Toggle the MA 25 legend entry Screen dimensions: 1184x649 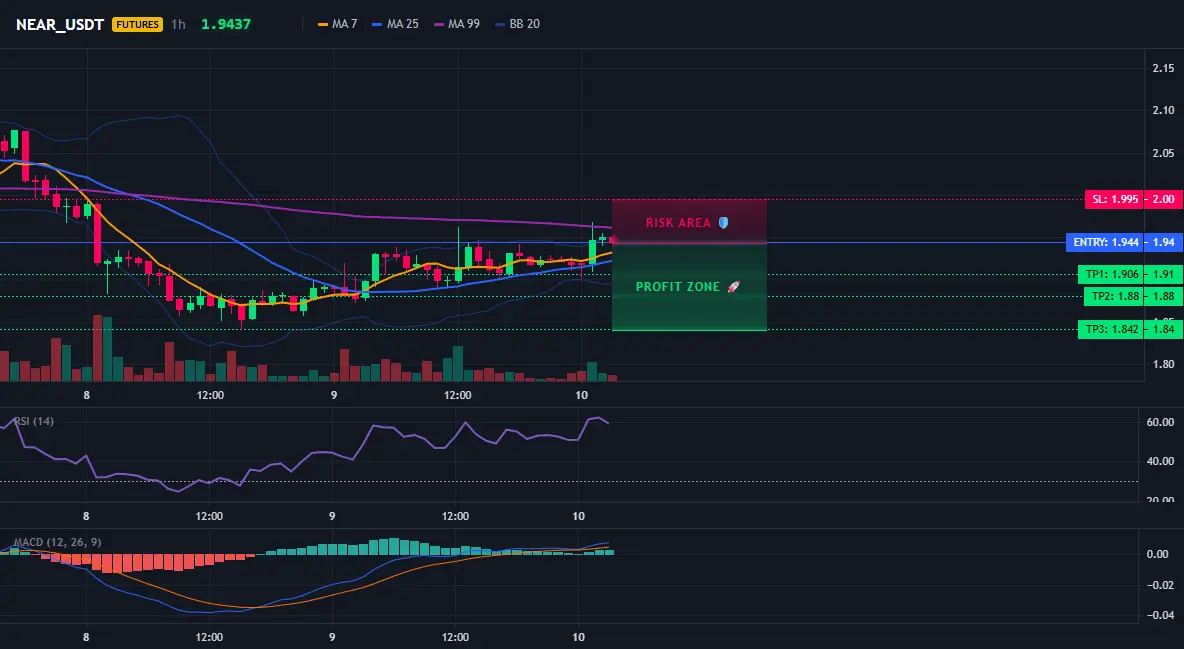396,24
